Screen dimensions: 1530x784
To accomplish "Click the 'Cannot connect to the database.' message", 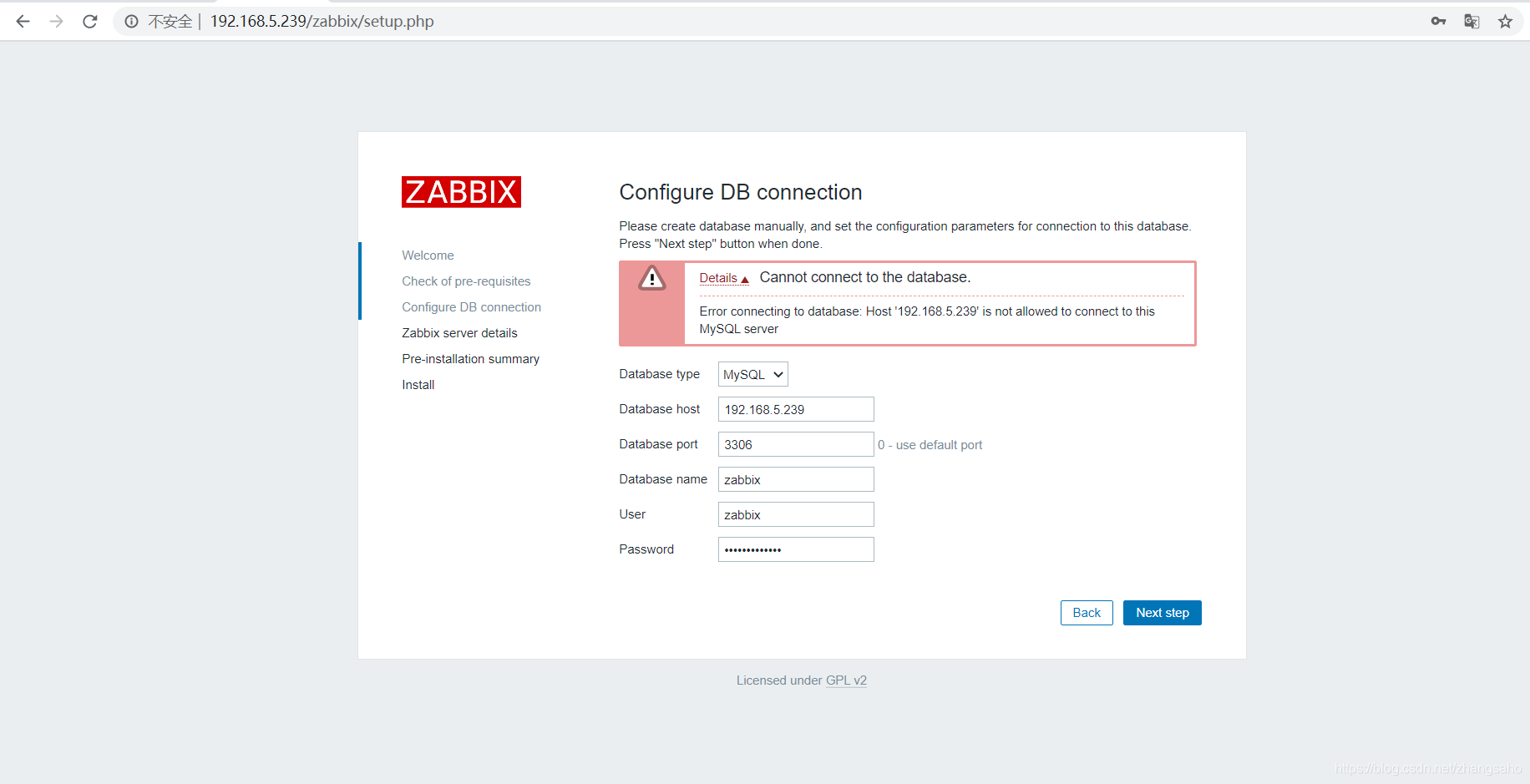I will (x=865, y=277).
